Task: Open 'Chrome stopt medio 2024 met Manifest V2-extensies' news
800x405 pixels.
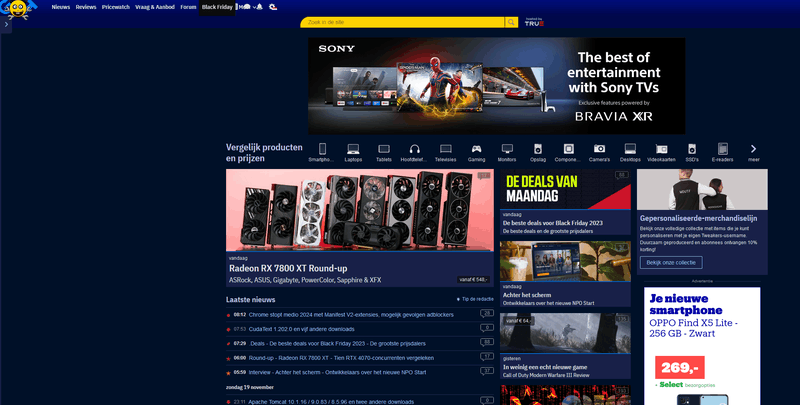Action: point(351,315)
